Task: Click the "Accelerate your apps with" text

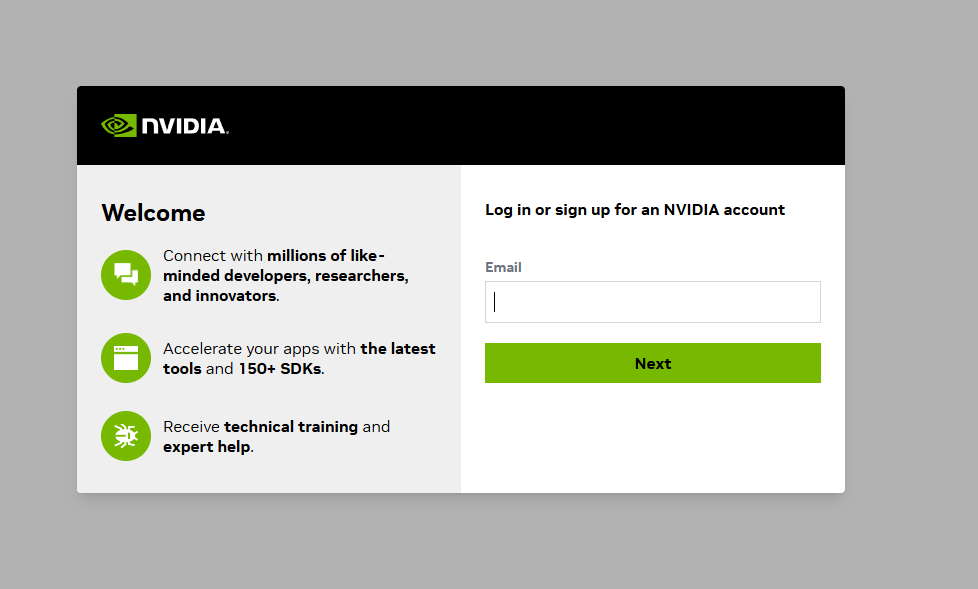Action: [x=259, y=349]
